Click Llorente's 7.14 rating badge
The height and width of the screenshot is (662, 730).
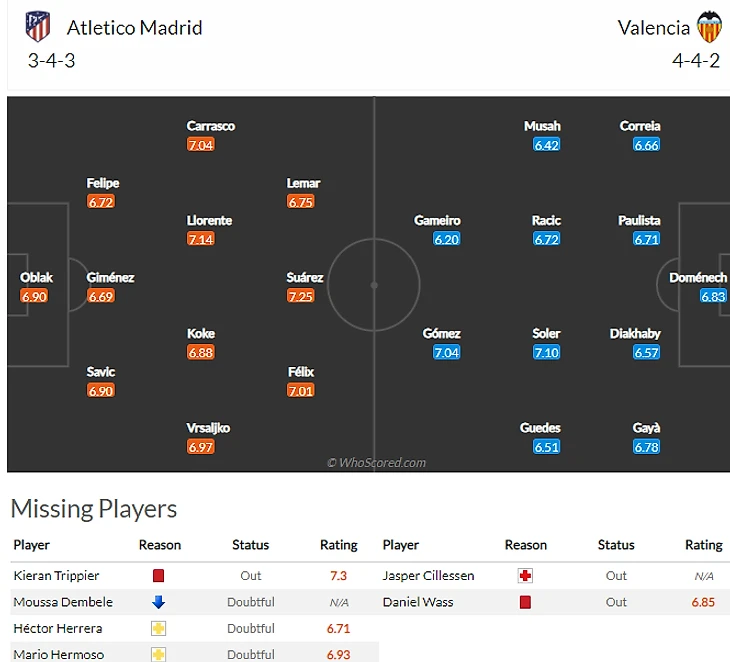201,239
